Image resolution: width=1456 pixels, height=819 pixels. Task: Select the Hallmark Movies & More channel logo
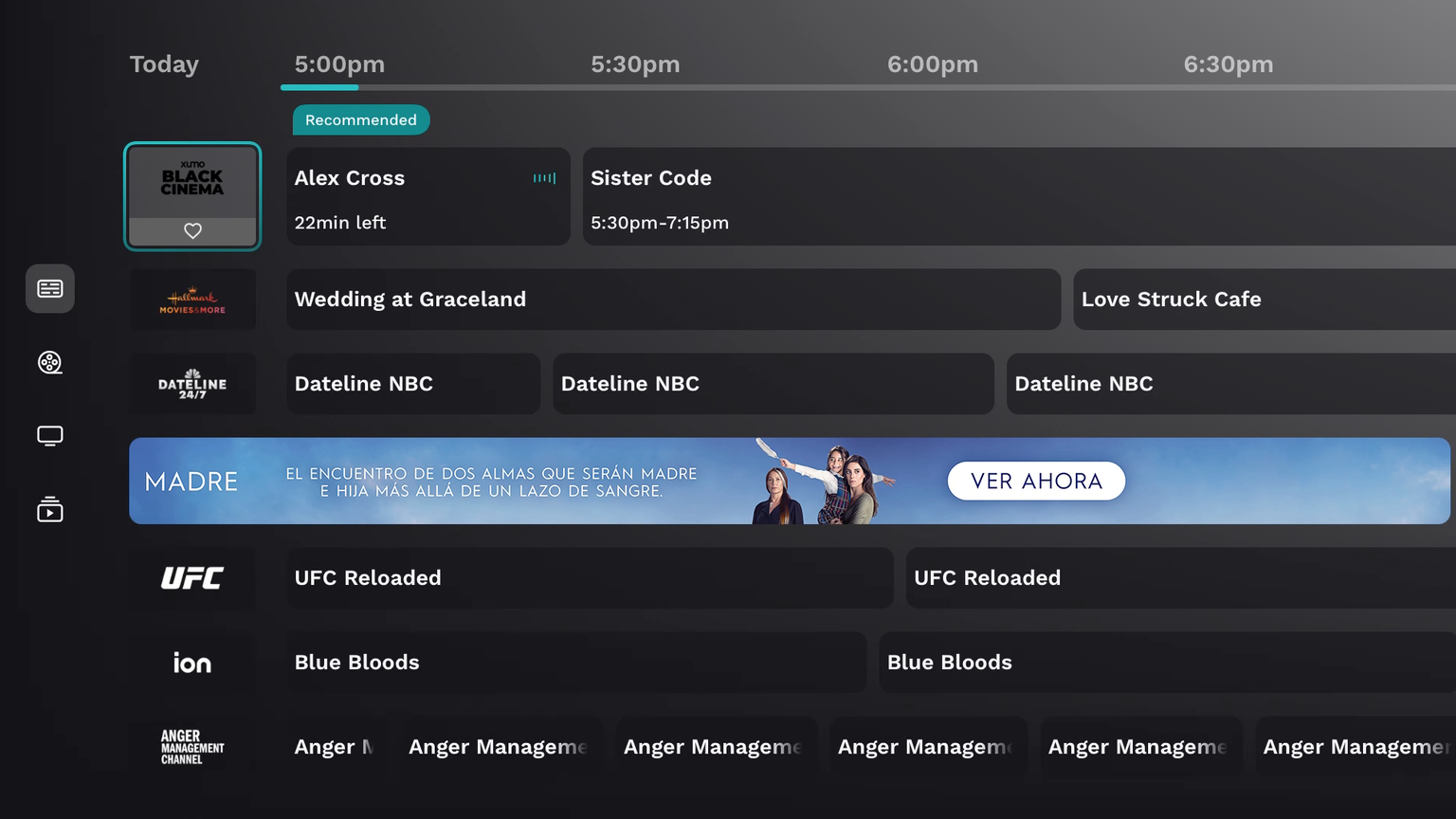192,300
